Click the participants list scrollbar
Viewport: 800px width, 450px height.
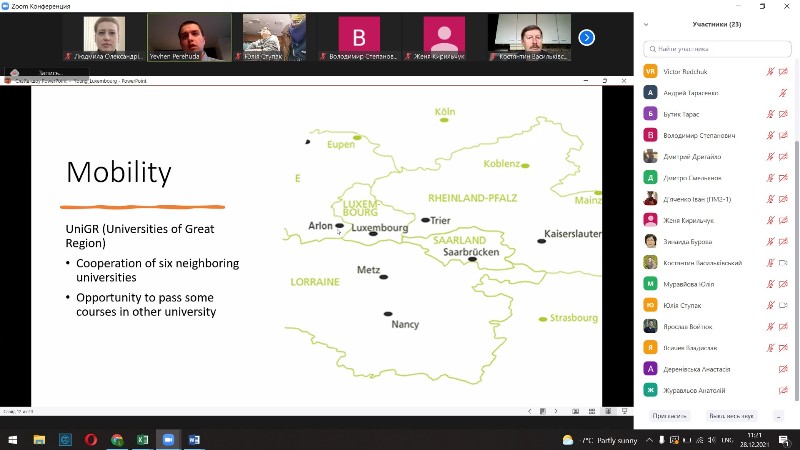(x=796, y=270)
